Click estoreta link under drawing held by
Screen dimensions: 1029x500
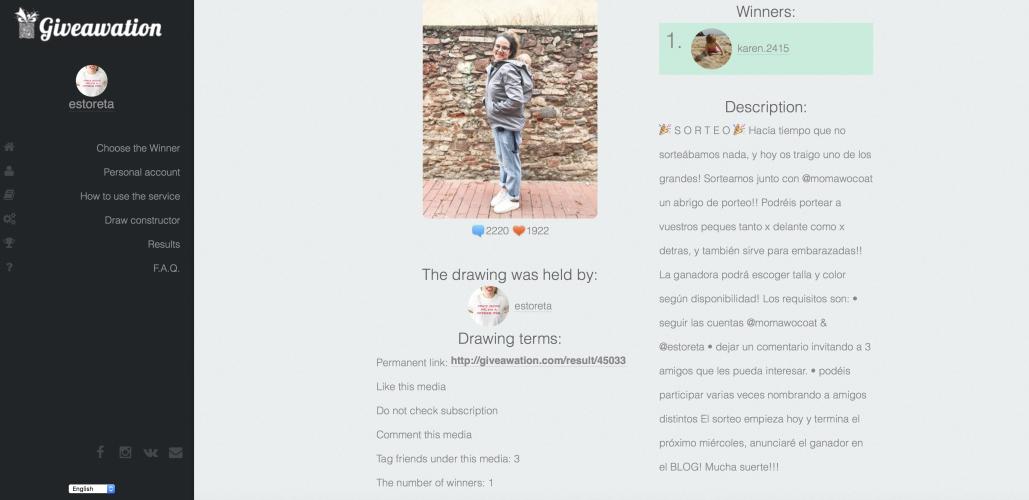(533, 306)
